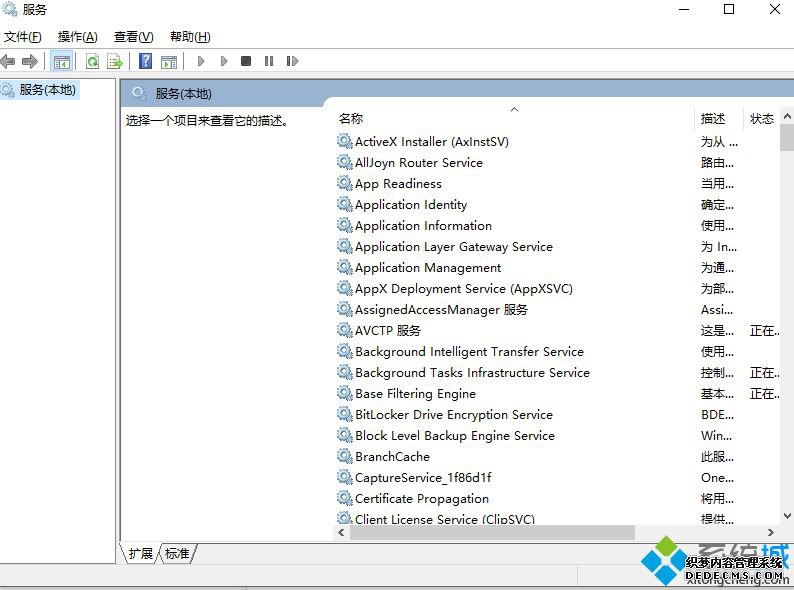This screenshot has height=590, width=794.
Task: Open the 操作(A) menu
Action: 77,36
